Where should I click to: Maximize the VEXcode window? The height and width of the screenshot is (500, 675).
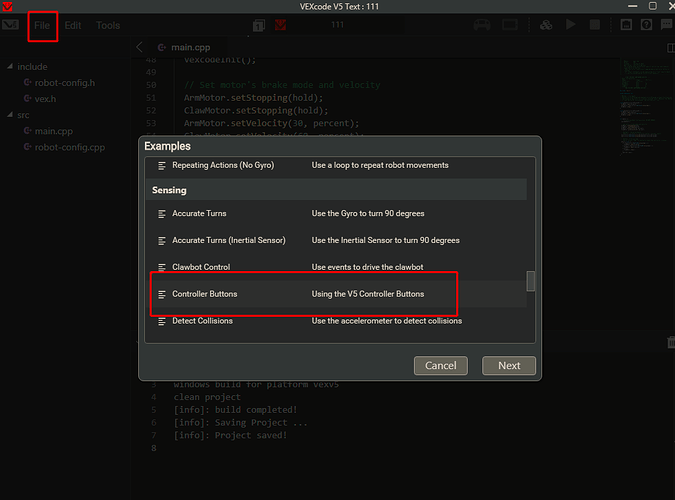pos(653,6)
